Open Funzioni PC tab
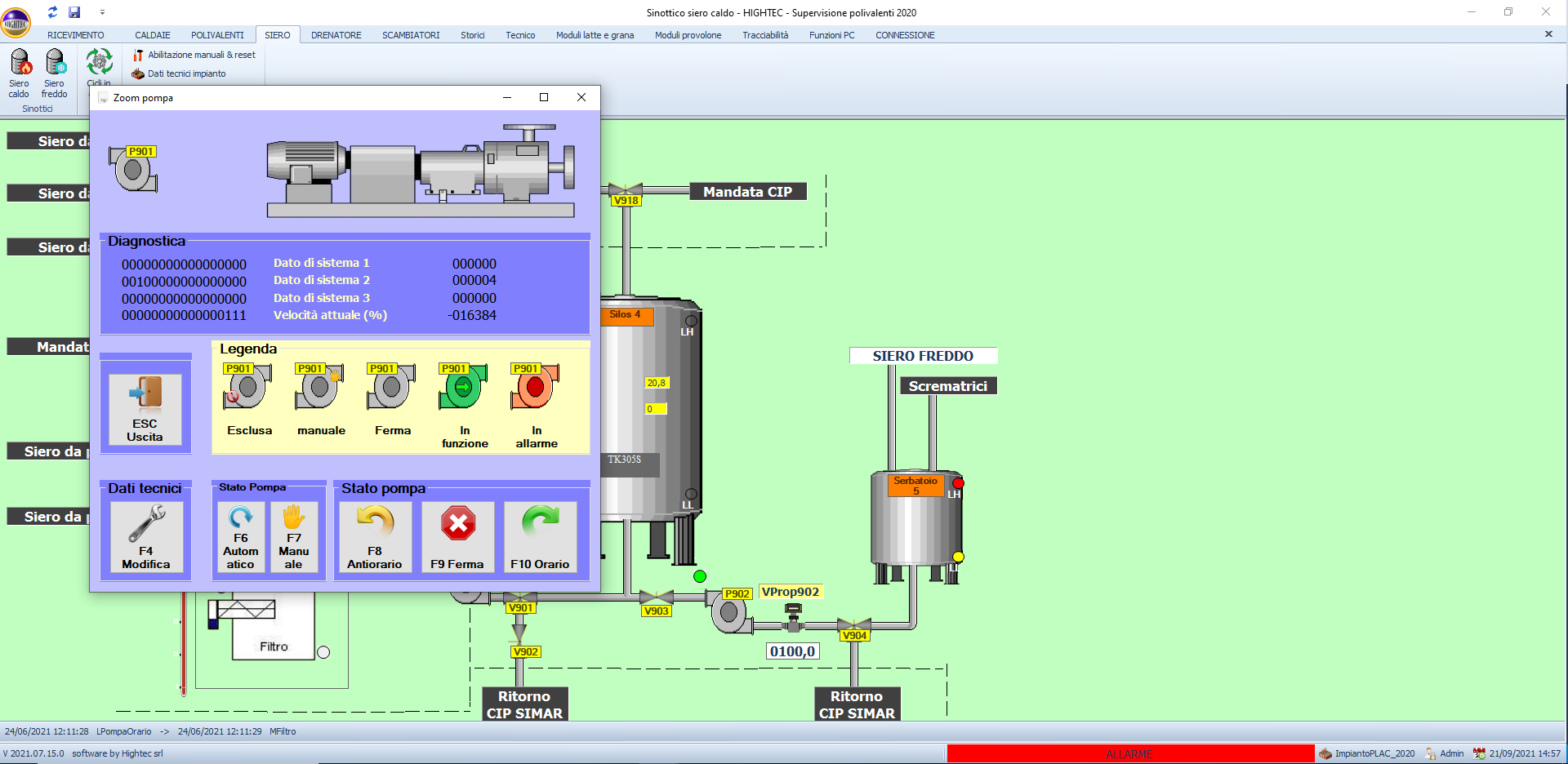1568x764 pixels. (x=832, y=35)
